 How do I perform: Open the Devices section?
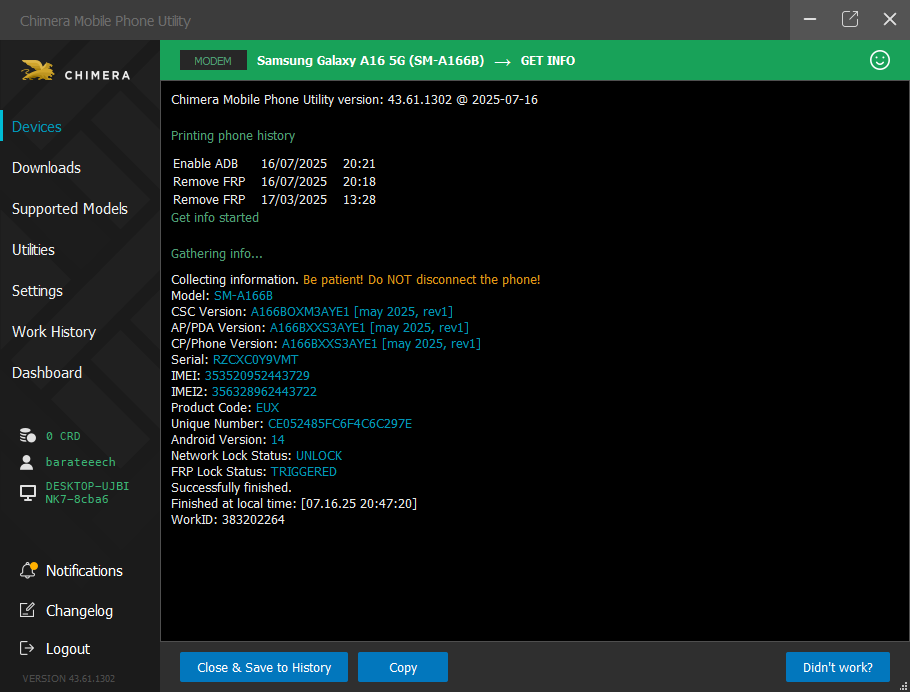click(37, 127)
